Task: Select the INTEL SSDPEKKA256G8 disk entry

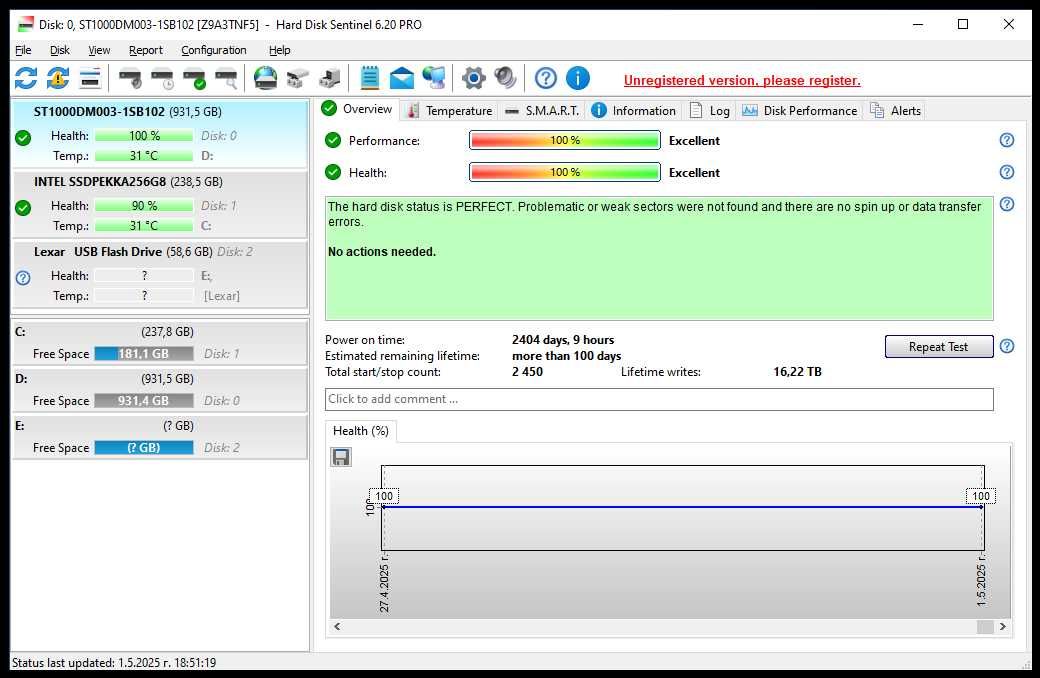Action: tap(160, 204)
